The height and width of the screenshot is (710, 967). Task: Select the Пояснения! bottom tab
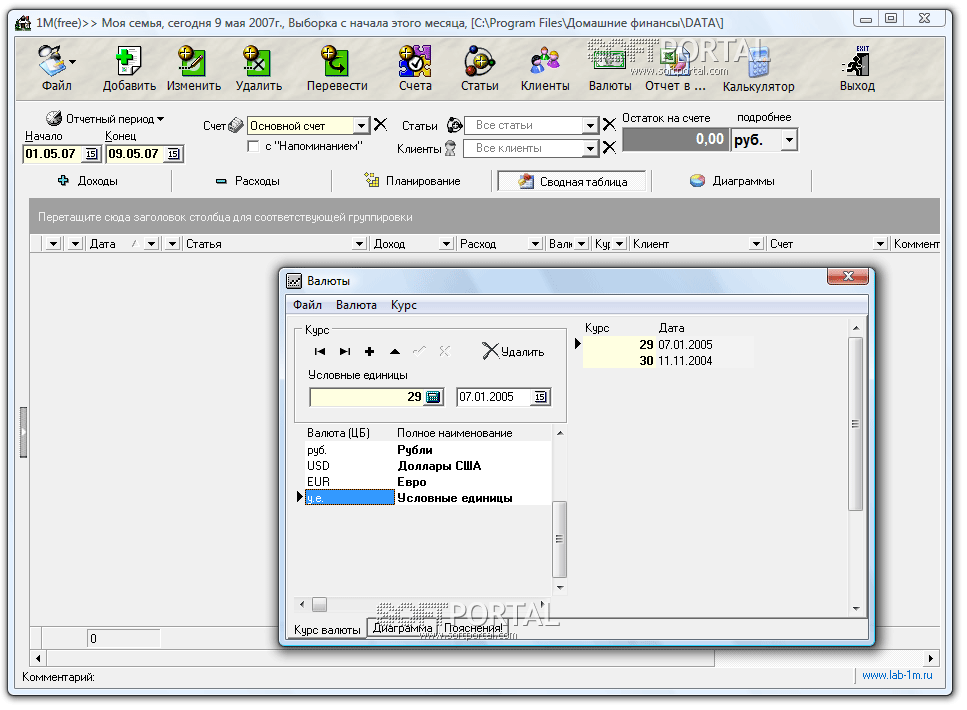point(473,628)
